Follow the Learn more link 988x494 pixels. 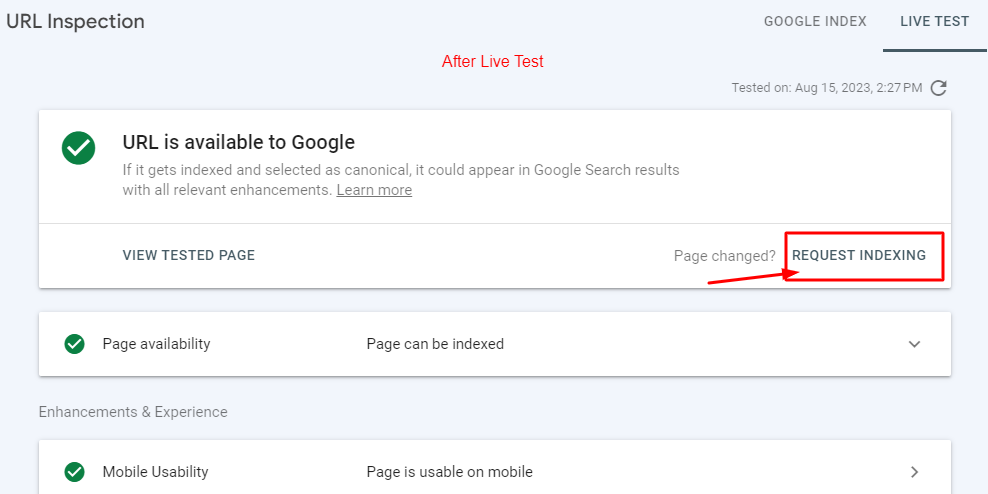[374, 190]
